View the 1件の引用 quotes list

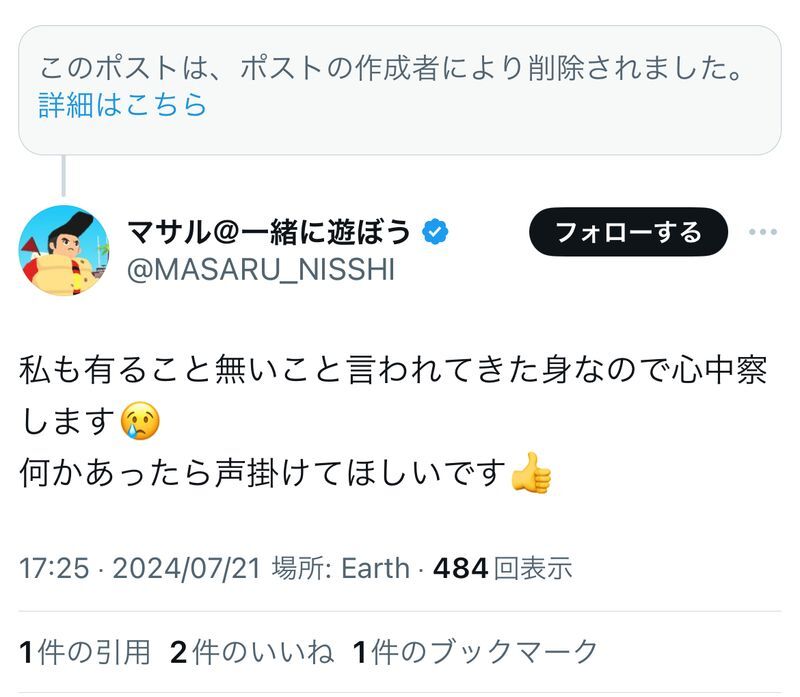click(x=85, y=652)
